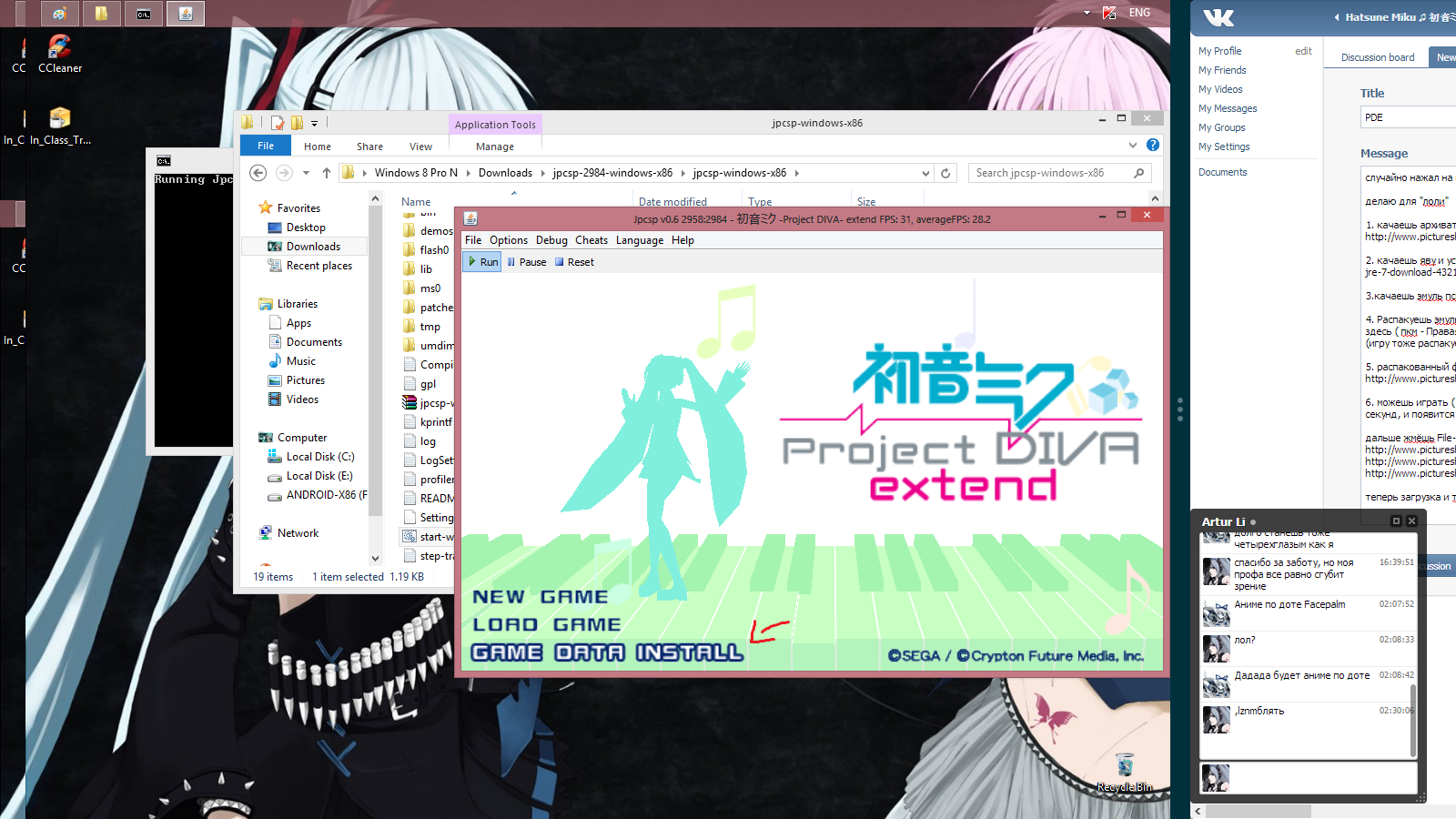The image size is (1456, 819).
Task: Select Local Disk (C:) in navigation pane
Action: [319, 457]
